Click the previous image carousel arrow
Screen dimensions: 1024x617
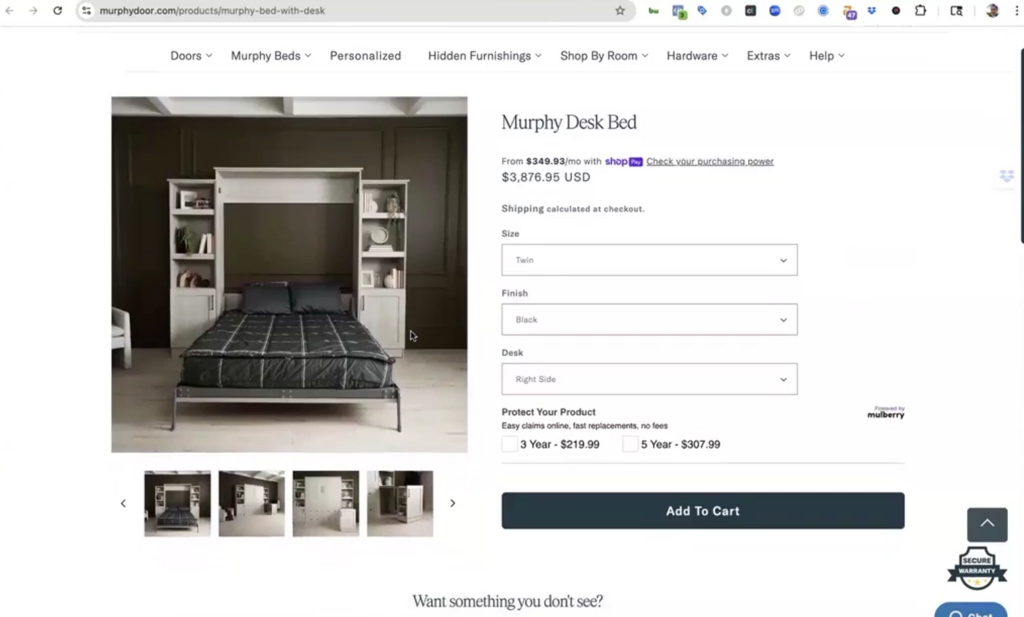pyautogui.click(x=123, y=503)
